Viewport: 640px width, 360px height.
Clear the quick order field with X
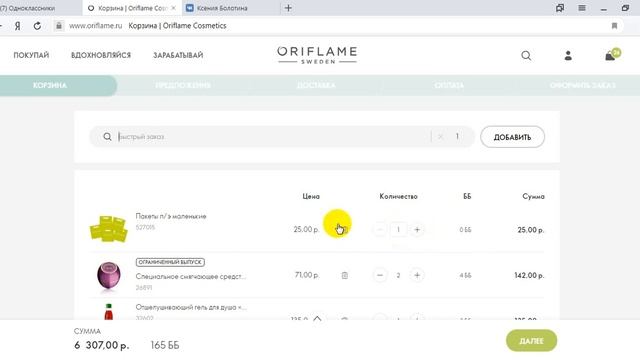click(440, 137)
